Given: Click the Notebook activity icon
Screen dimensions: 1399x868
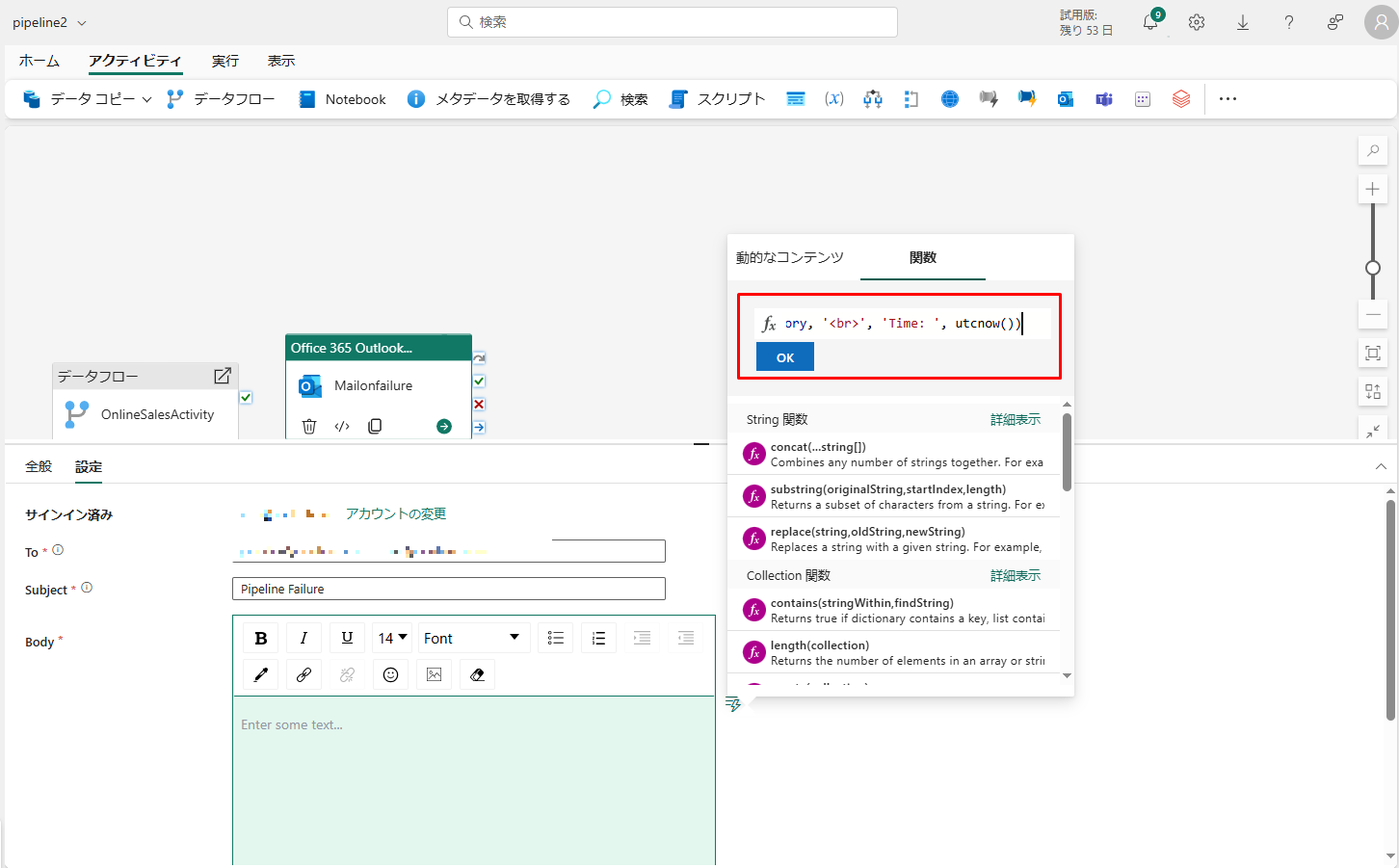Looking at the screenshot, I should tap(307, 99).
